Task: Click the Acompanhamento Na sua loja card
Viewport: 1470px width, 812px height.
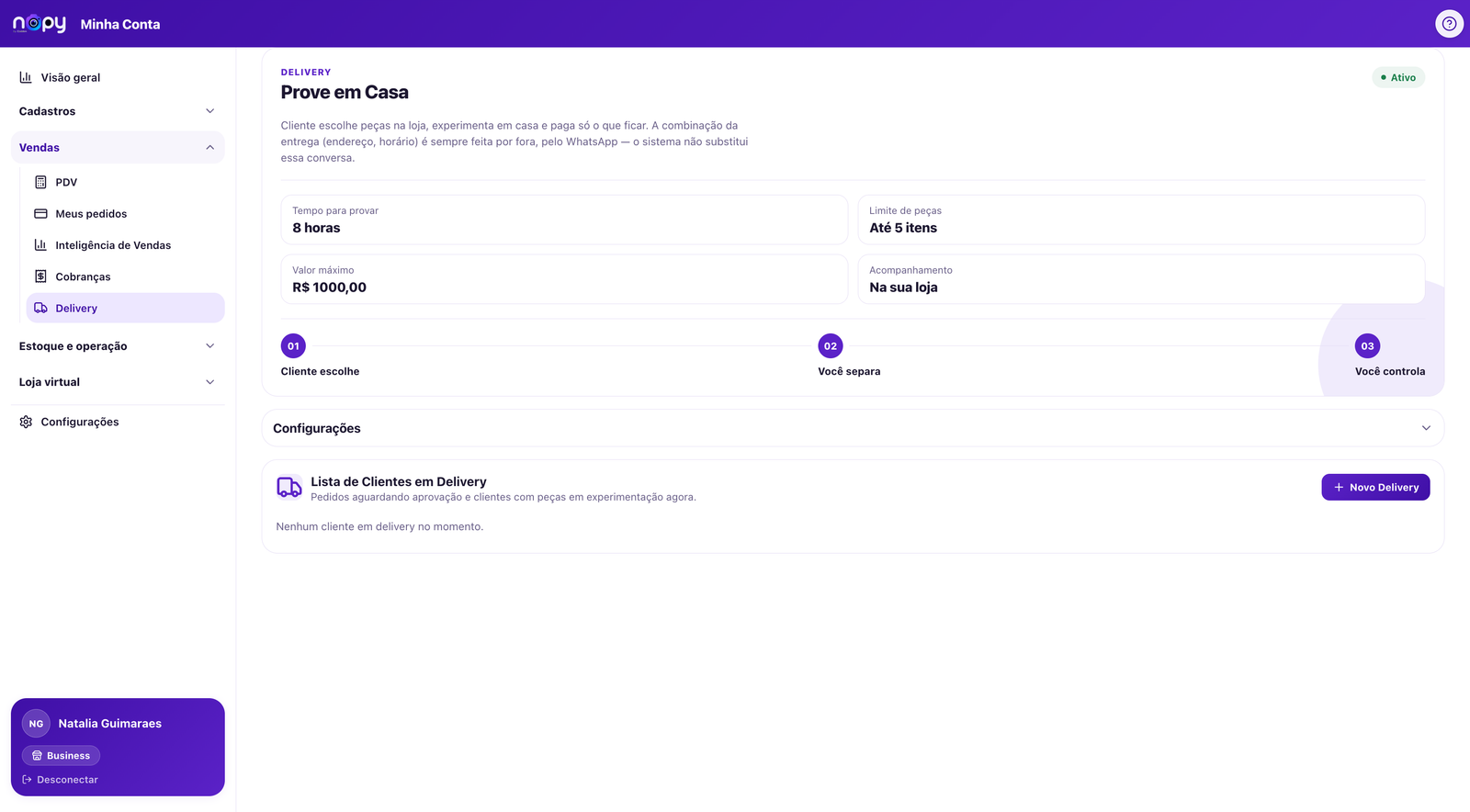Action: coord(1141,279)
